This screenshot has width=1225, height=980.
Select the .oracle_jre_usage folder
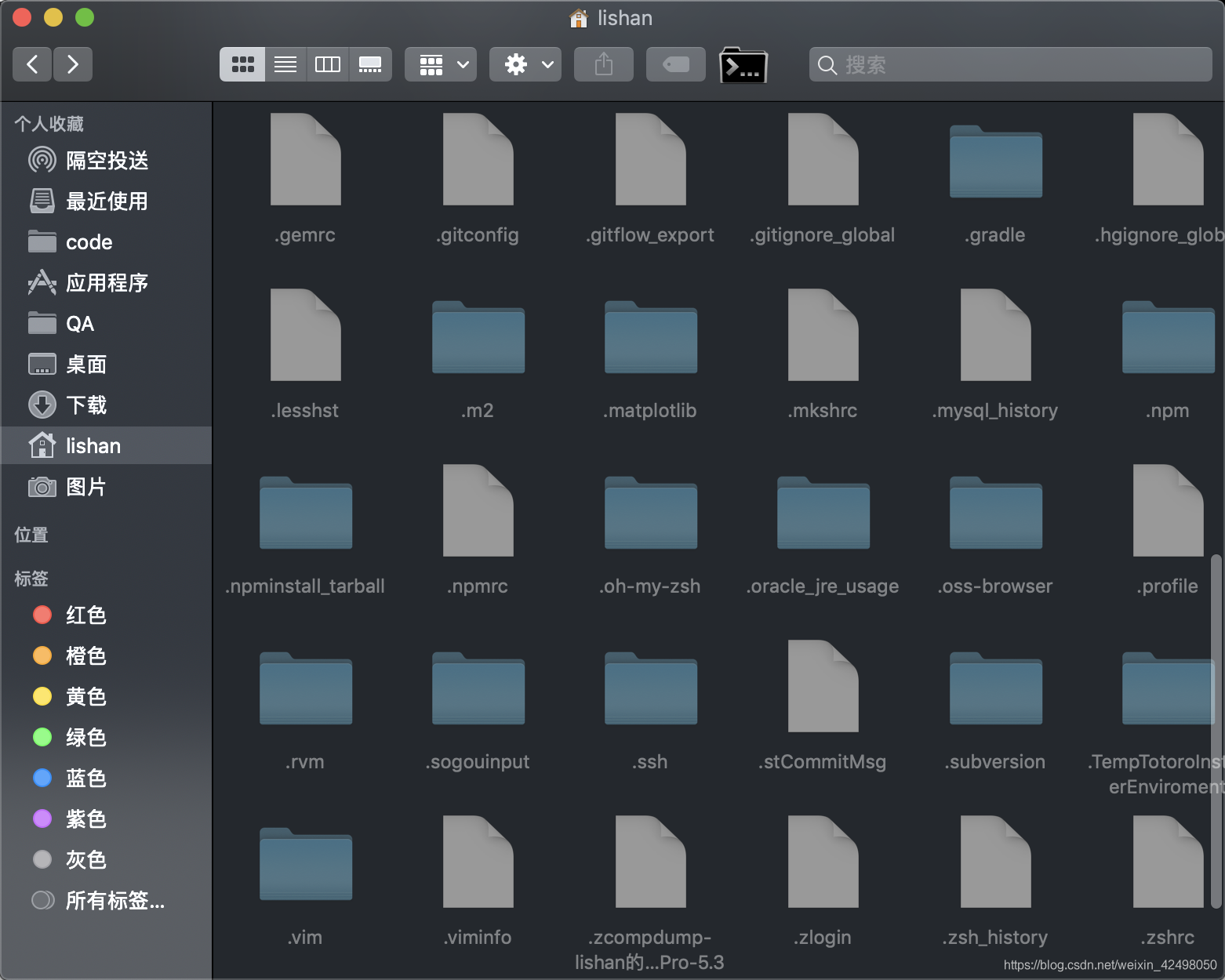[x=823, y=513]
